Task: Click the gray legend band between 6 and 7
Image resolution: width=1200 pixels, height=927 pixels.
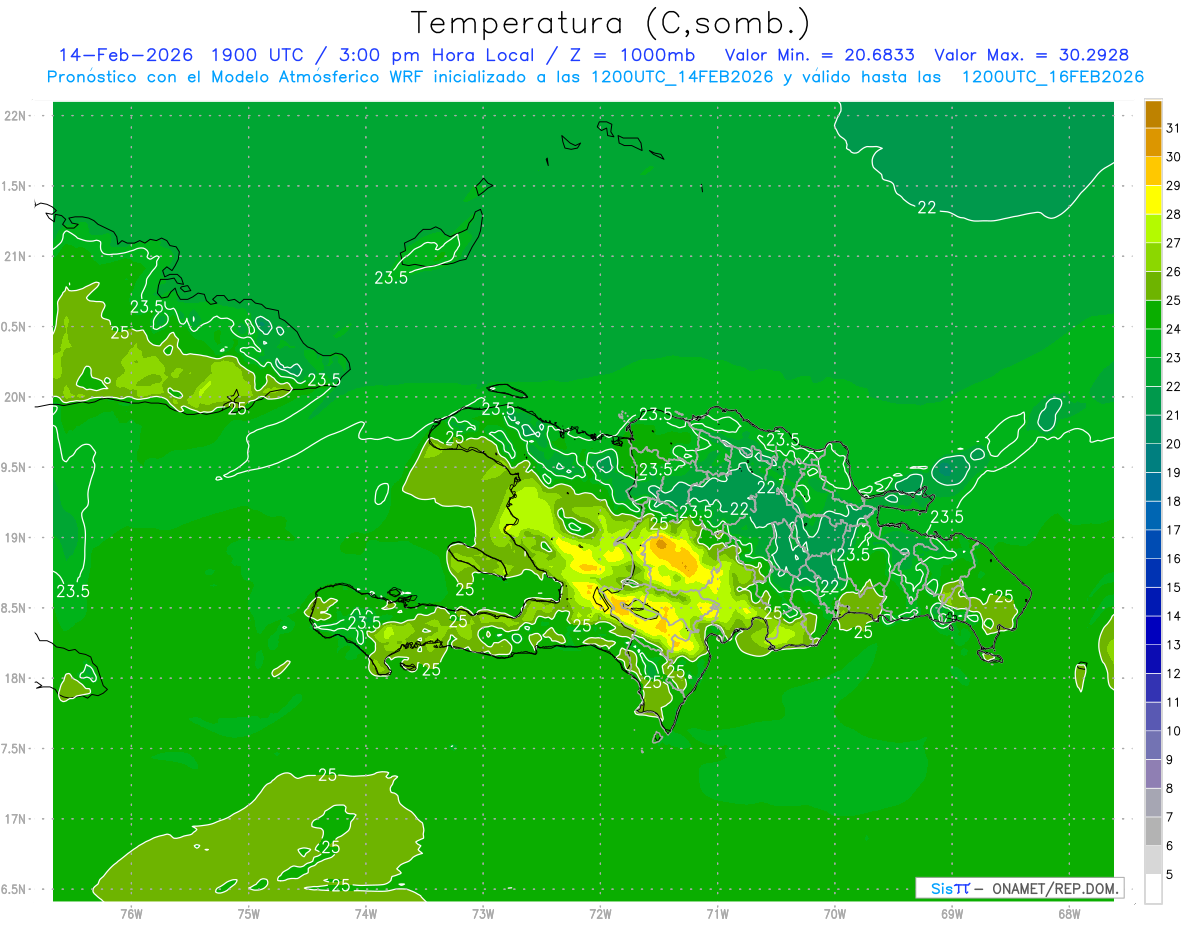Action: [x=1153, y=831]
